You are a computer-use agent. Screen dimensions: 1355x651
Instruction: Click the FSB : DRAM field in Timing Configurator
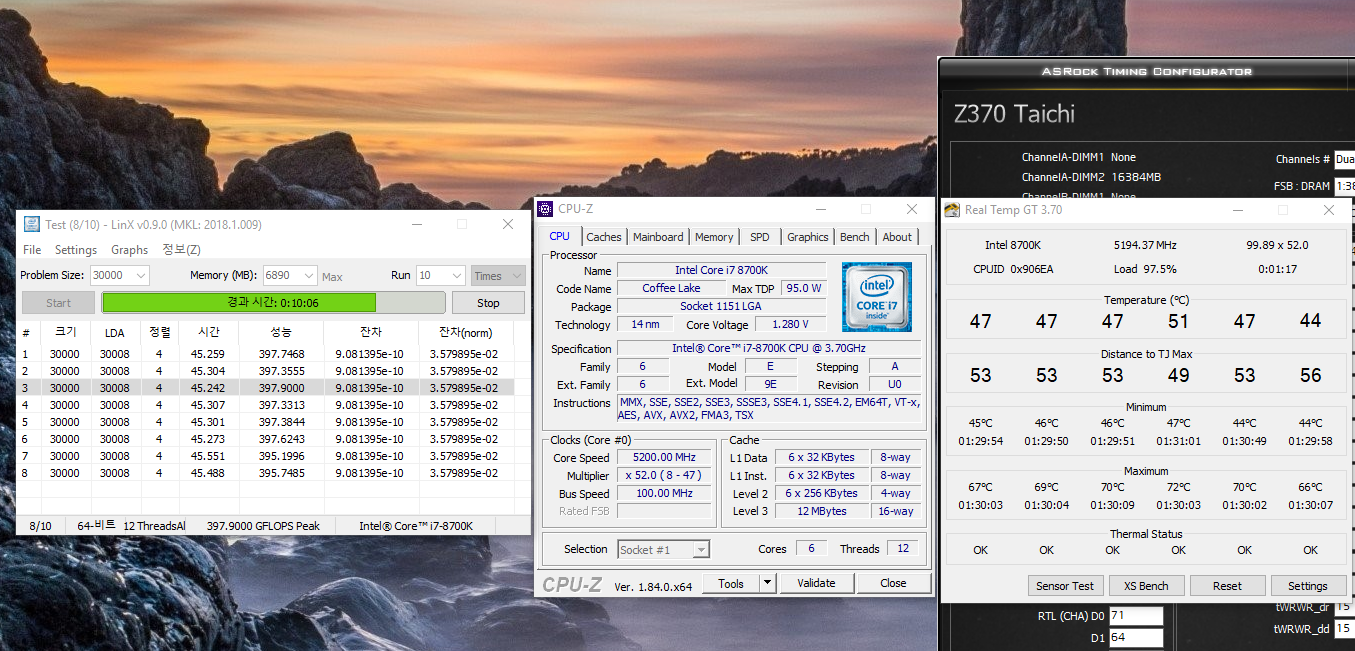pos(1344,186)
